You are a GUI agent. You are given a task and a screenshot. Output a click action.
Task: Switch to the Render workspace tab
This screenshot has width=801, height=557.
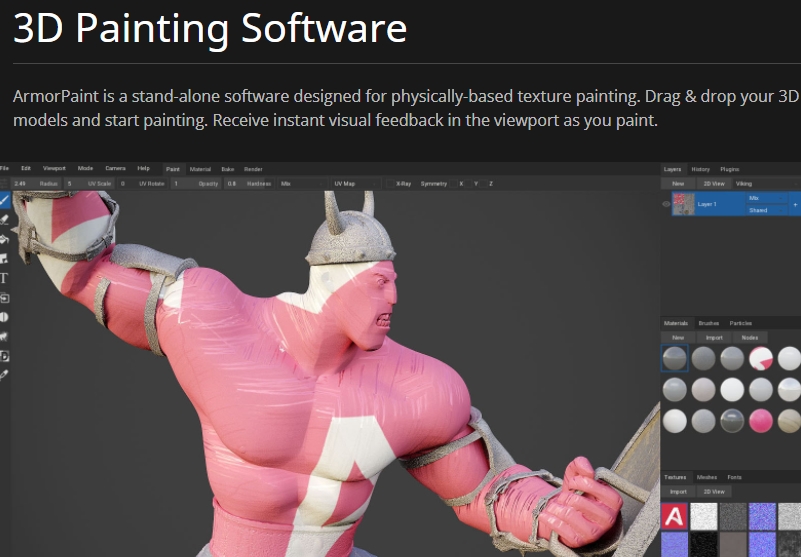pos(253,169)
